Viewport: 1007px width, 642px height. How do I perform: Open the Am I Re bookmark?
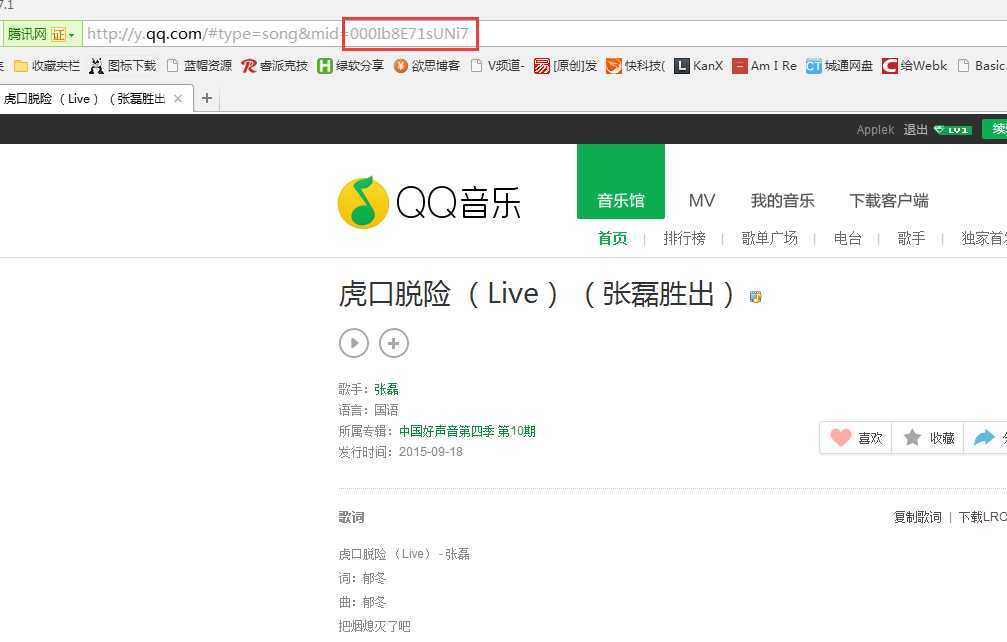tap(765, 65)
